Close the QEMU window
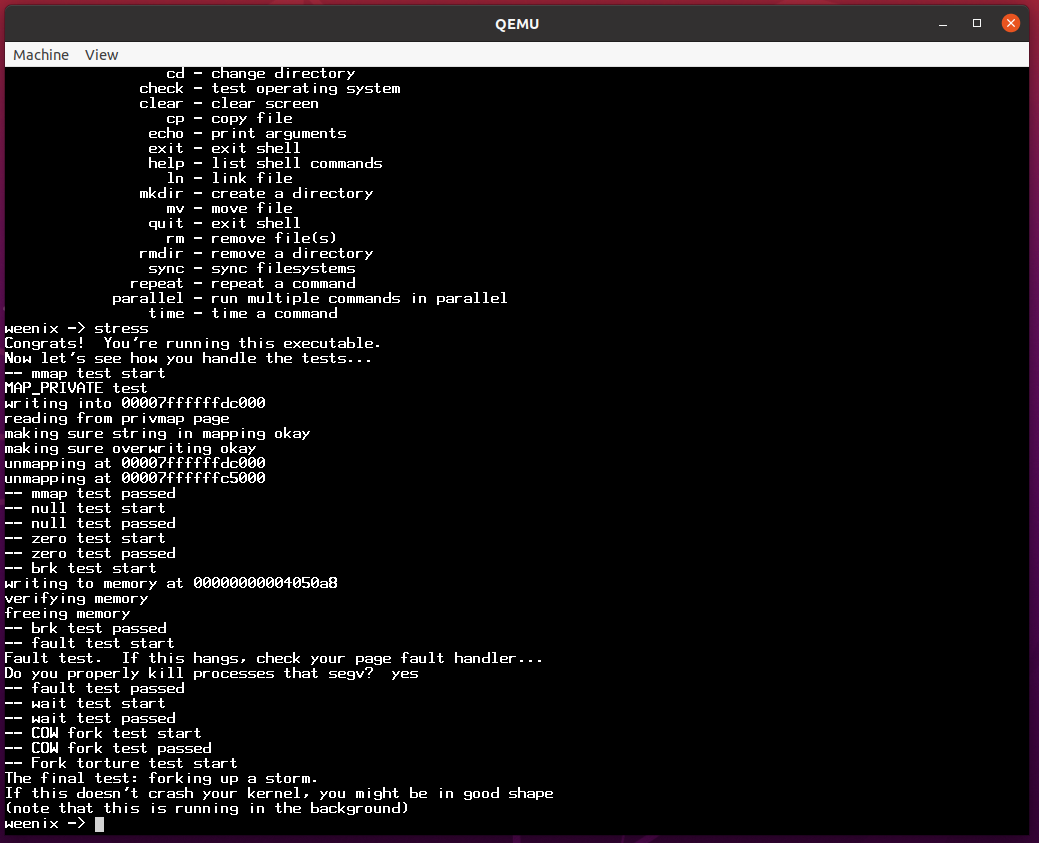The image size is (1039, 843). pos(1011,23)
